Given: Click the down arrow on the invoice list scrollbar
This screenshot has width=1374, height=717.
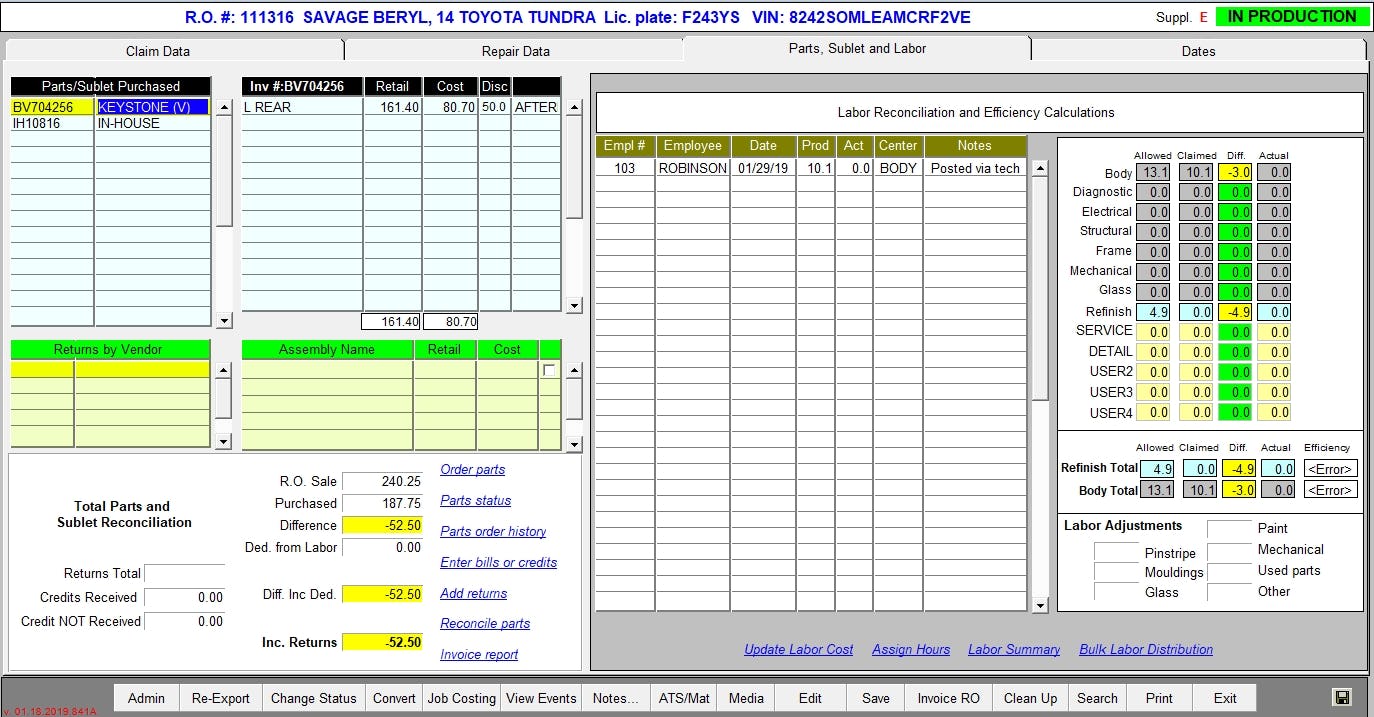Looking at the screenshot, I should 573,308.
